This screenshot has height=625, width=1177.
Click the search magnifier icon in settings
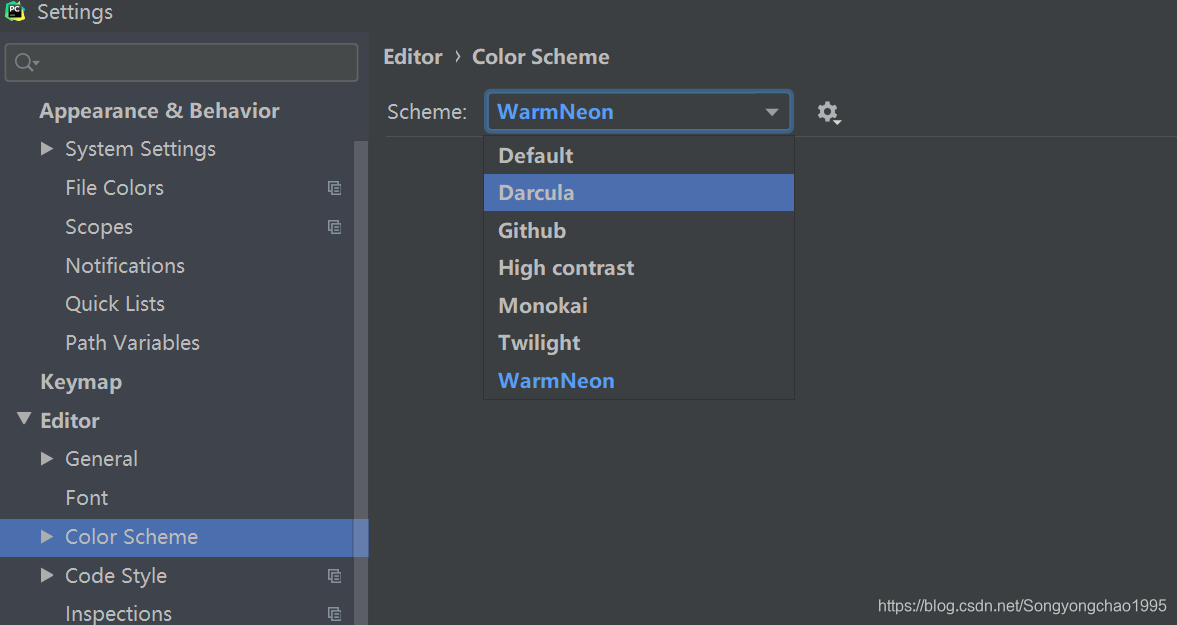coord(26,62)
